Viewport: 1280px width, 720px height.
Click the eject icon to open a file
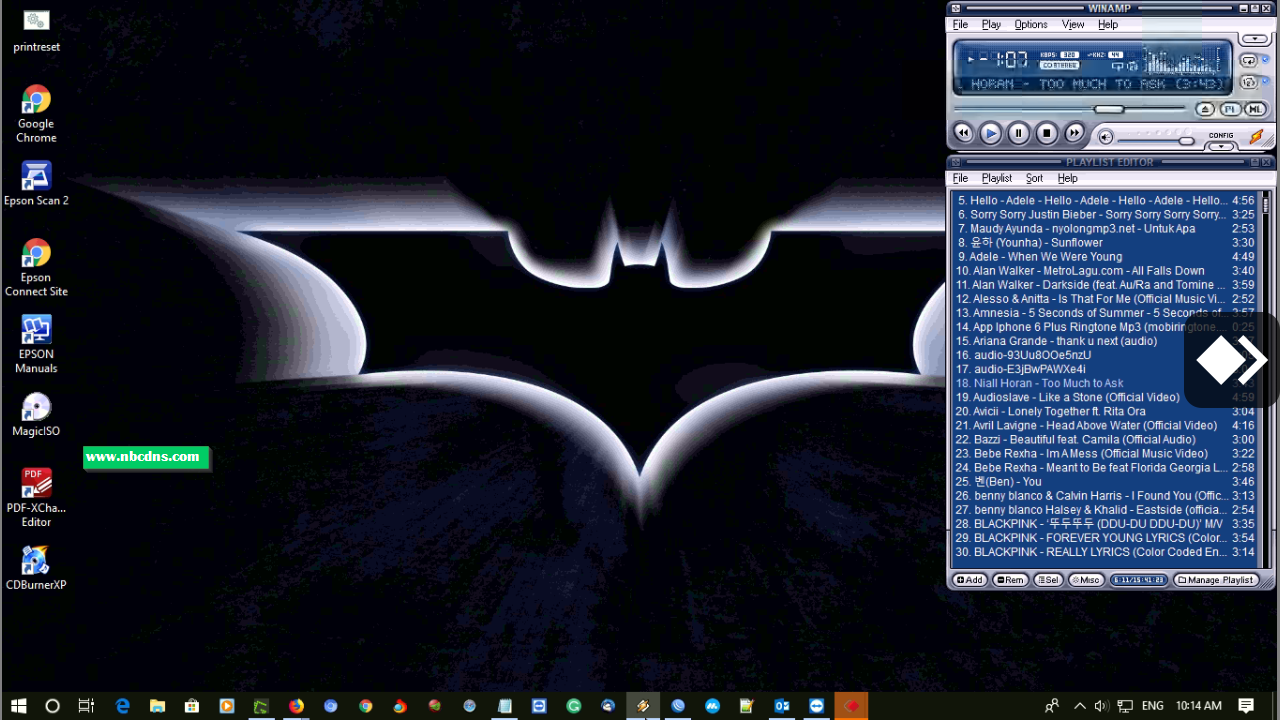(x=1204, y=109)
